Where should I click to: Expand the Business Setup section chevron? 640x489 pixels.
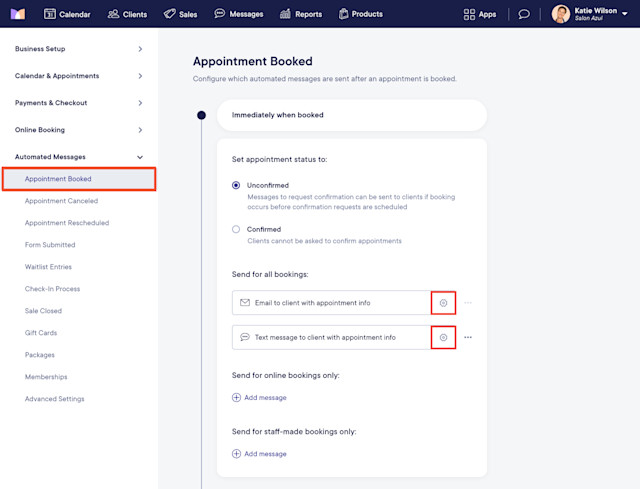pyautogui.click(x=140, y=49)
